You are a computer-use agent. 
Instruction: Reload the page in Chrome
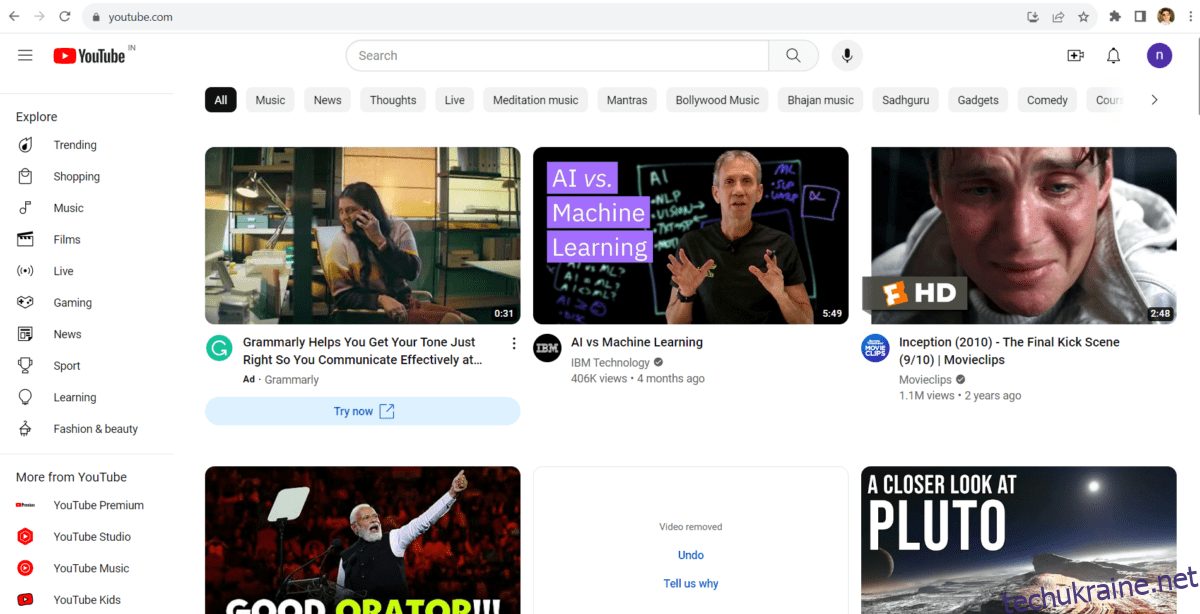tap(65, 17)
